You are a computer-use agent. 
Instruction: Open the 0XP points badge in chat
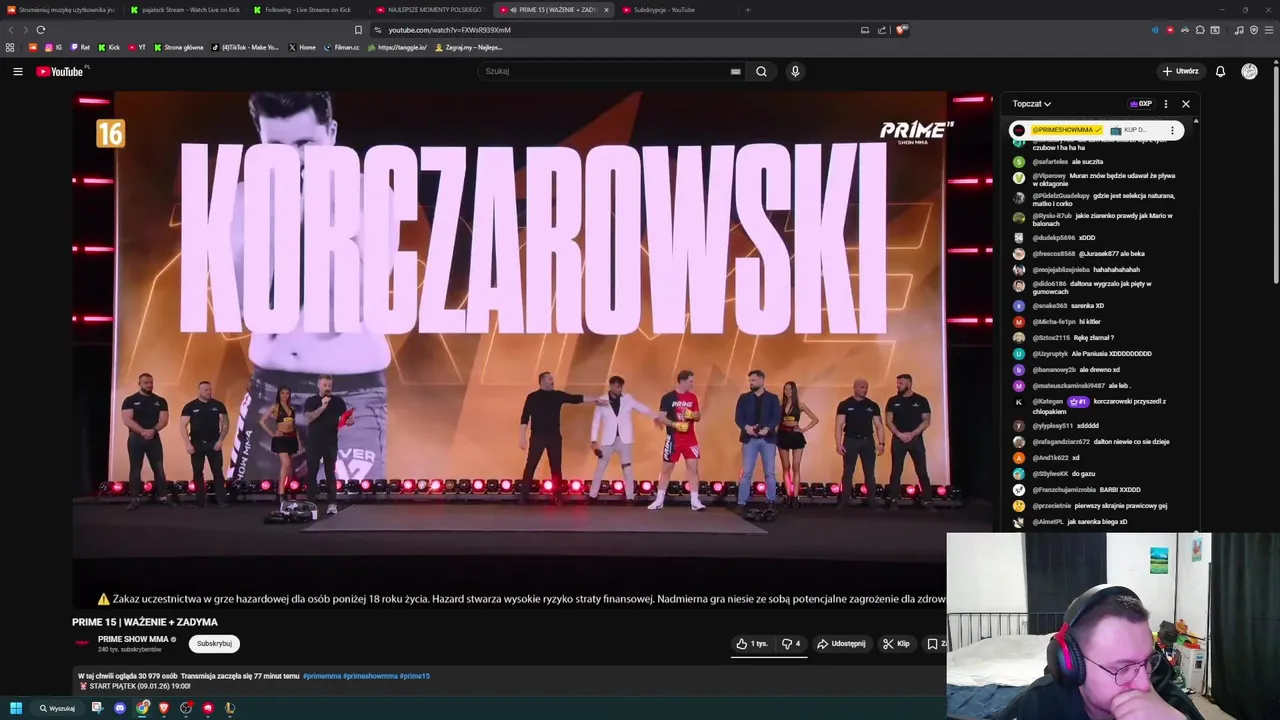[x=1141, y=104]
